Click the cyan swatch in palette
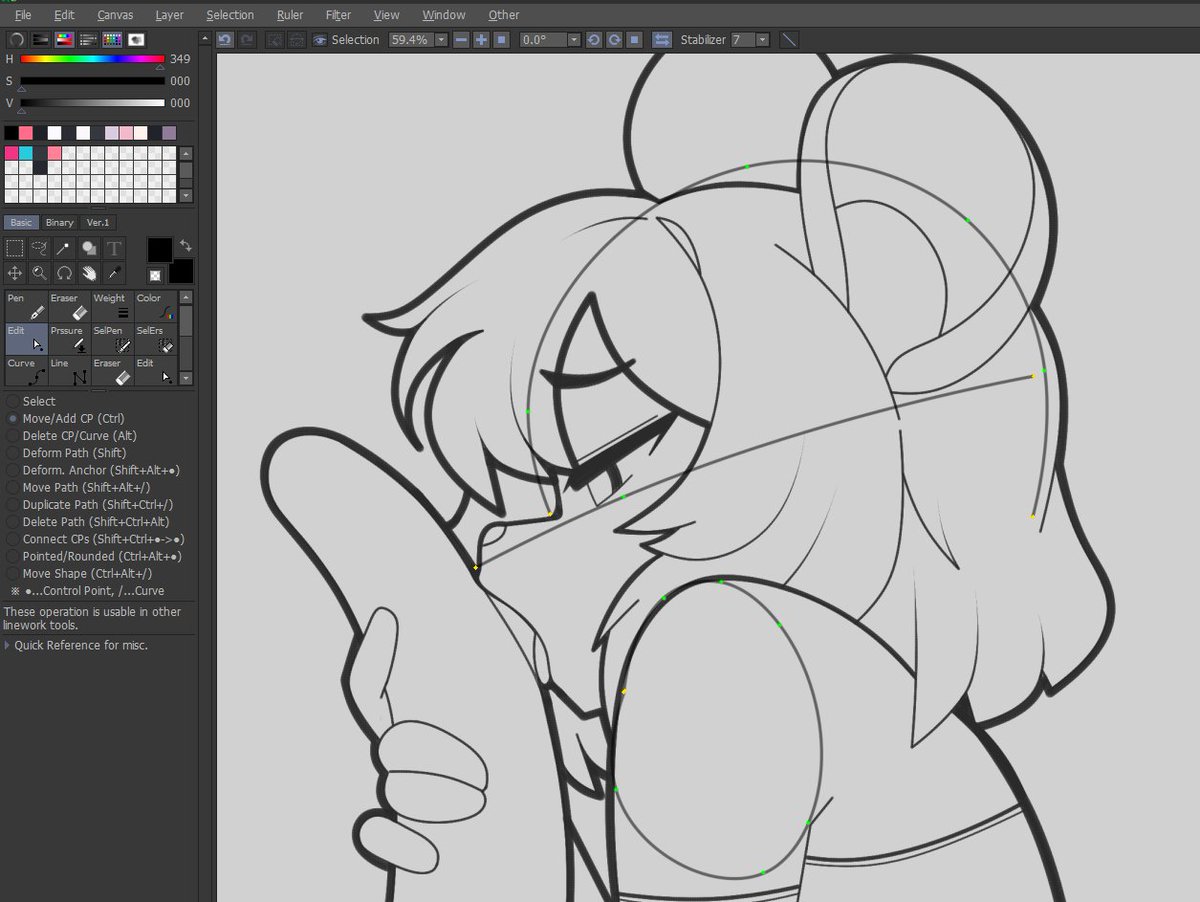The image size is (1200, 902). click(x=26, y=153)
